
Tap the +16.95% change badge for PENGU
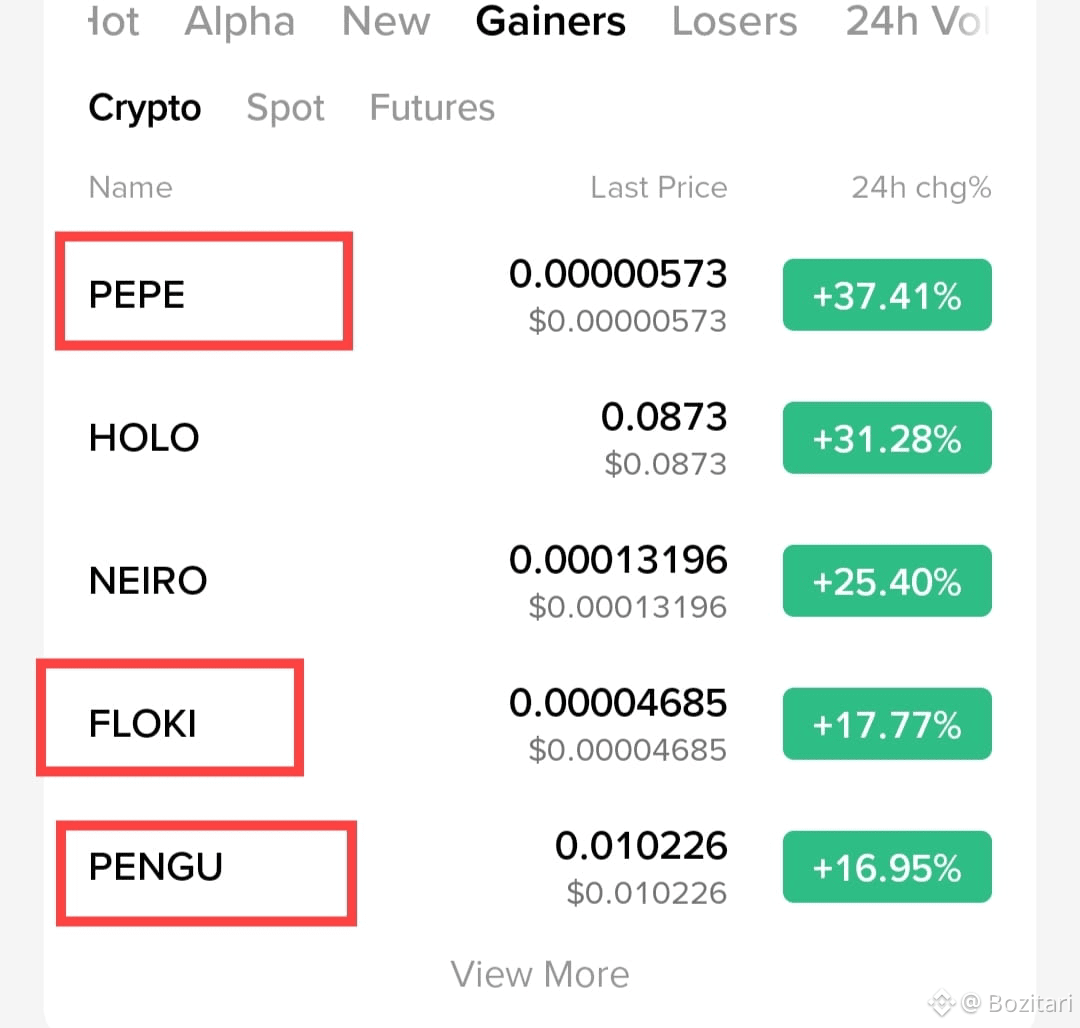(886, 867)
